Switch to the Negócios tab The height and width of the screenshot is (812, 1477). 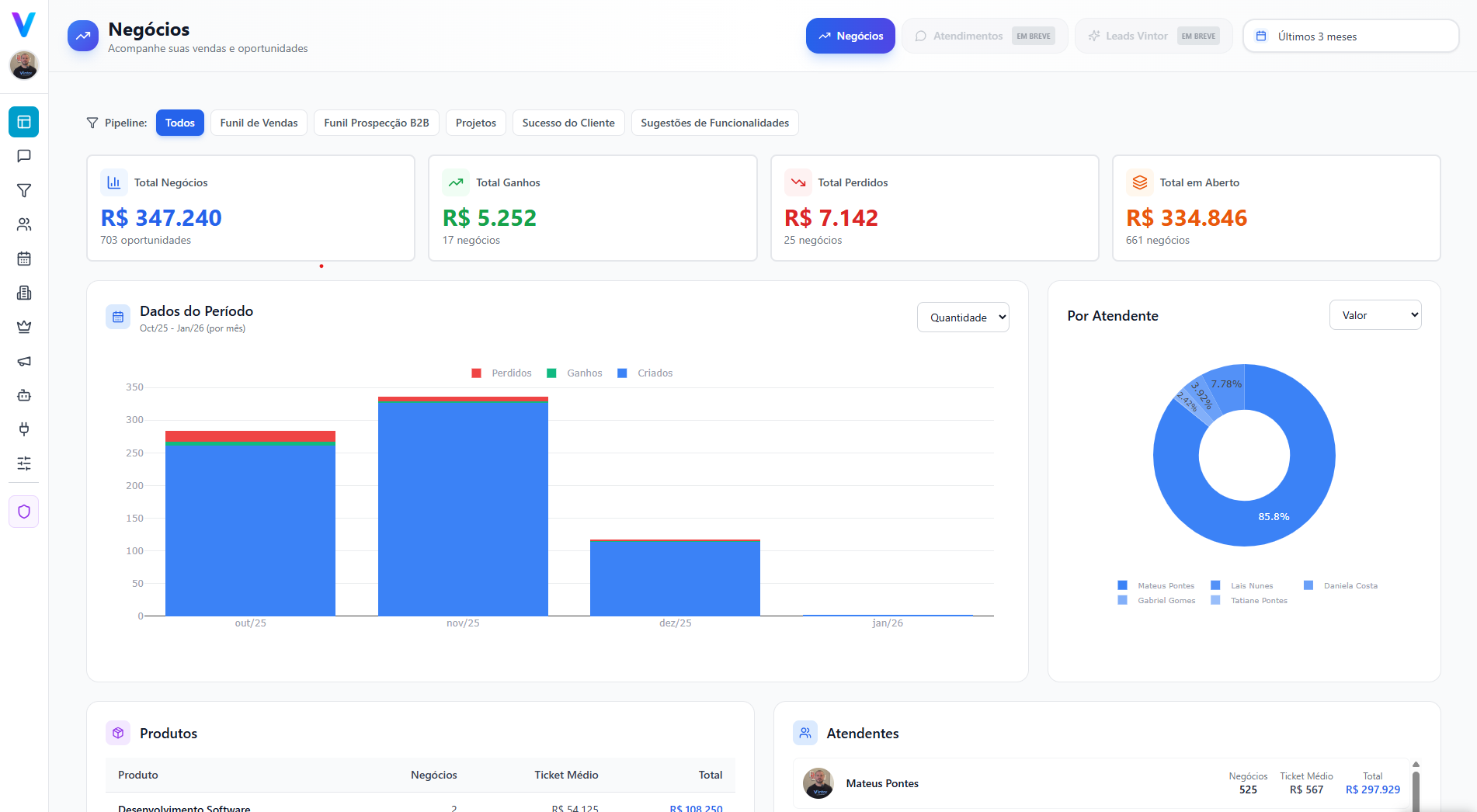tap(850, 36)
